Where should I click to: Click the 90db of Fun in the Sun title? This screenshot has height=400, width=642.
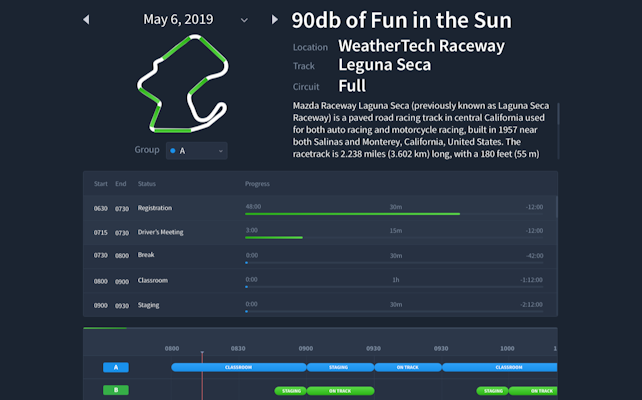pyautogui.click(x=401, y=20)
